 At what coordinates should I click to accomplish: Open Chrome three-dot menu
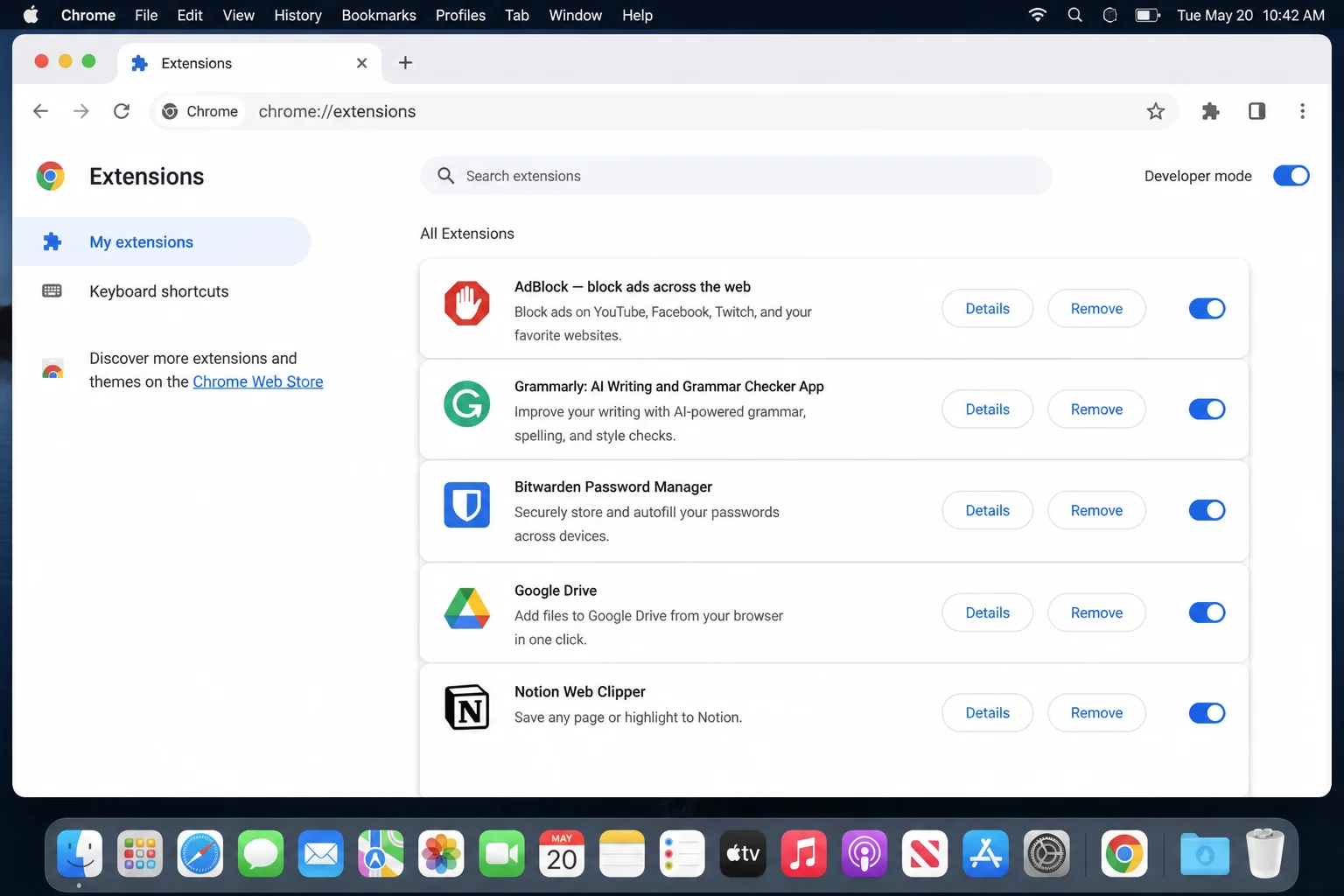point(1302,111)
